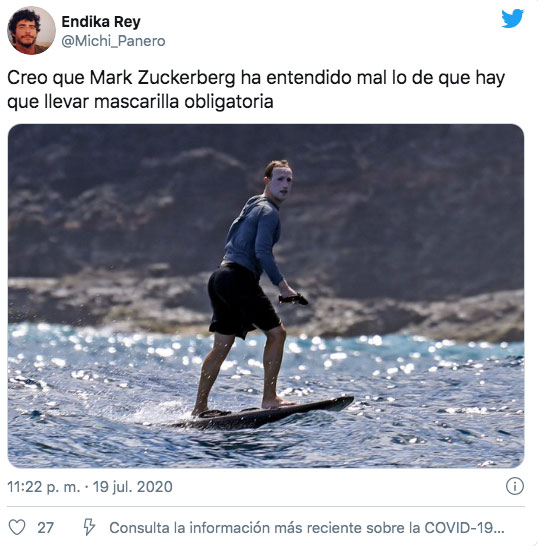Select the words 'Mark Zuckerberg' in tweet
538x546 pixels.
pos(163,78)
